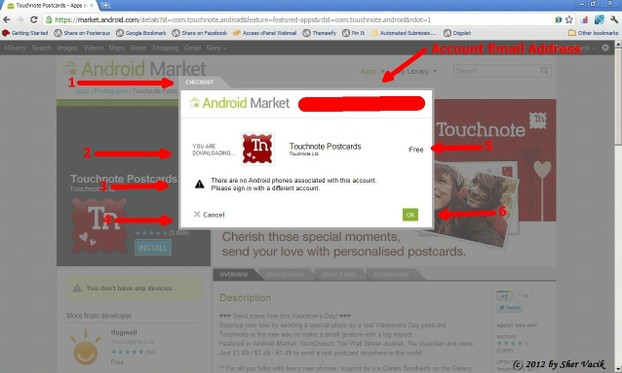Image resolution: width=622 pixels, height=373 pixels.
Task: Open Chrome wrench settings menu
Action: tap(614, 20)
